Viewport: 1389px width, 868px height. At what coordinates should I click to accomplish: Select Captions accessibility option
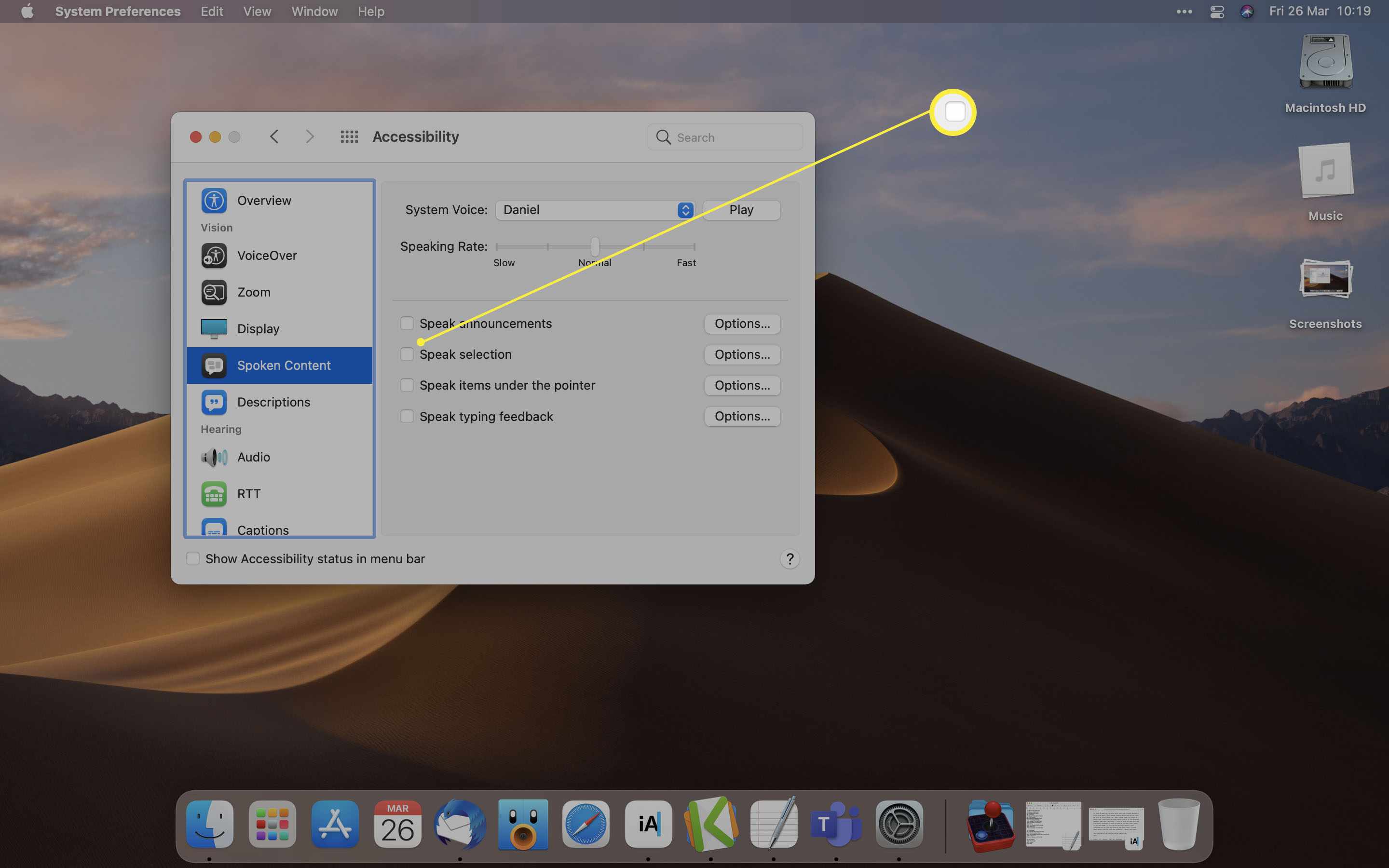pyautogui.click(x=263, y=530)
